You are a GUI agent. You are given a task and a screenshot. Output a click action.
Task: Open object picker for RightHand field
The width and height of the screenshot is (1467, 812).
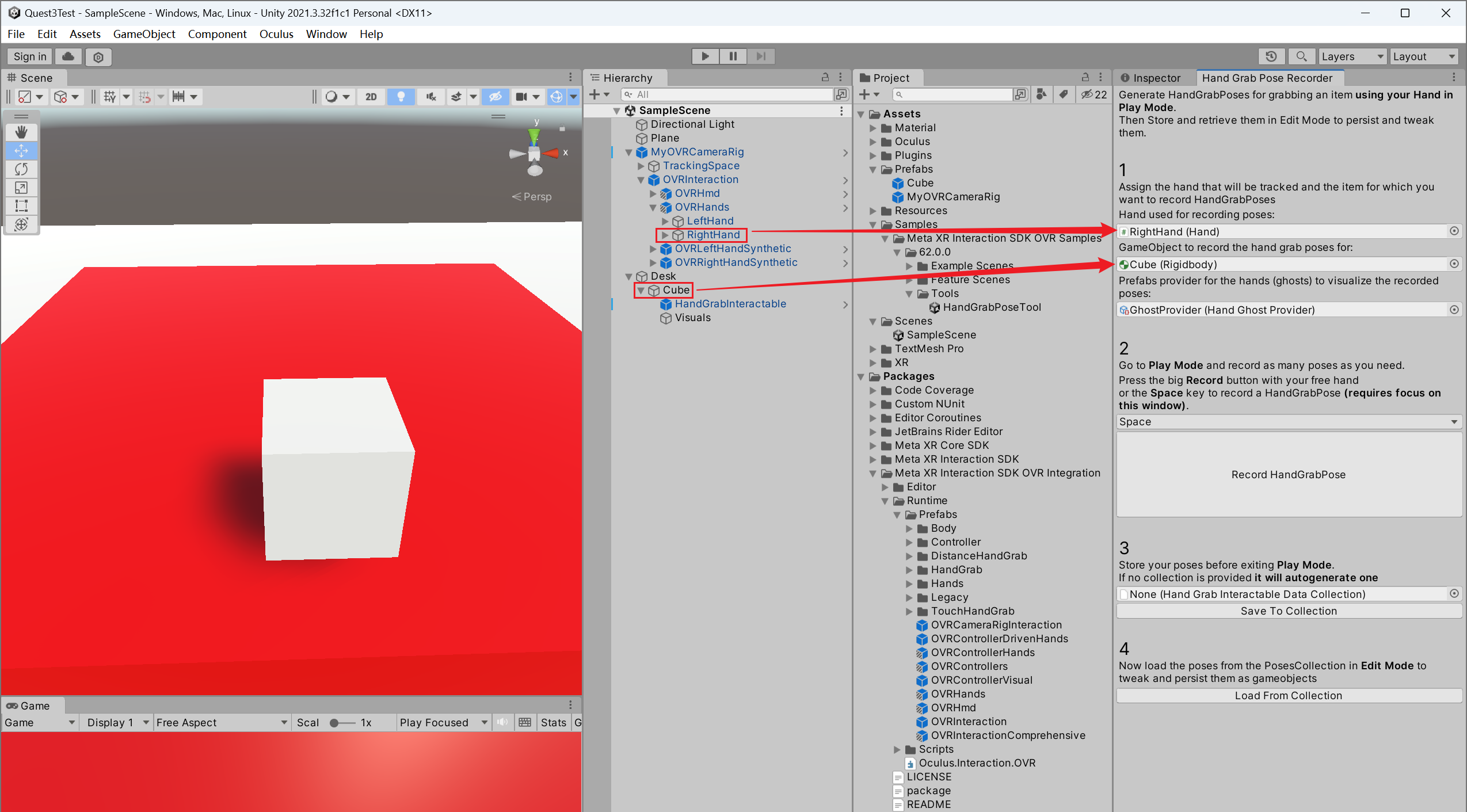pyautogui.click(x=1454, y=231)
